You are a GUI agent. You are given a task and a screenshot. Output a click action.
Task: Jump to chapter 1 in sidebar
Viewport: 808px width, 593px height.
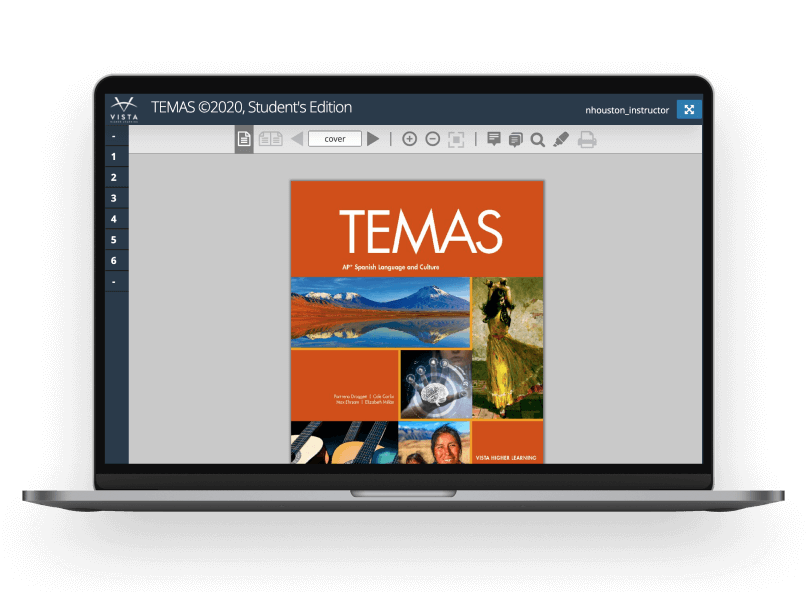[114, 157]
